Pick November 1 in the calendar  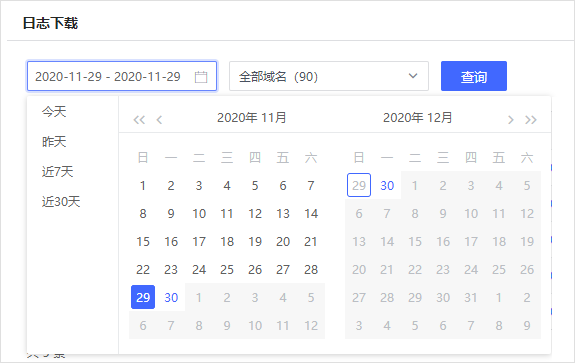pyautogui.click(x=143, y=186)
